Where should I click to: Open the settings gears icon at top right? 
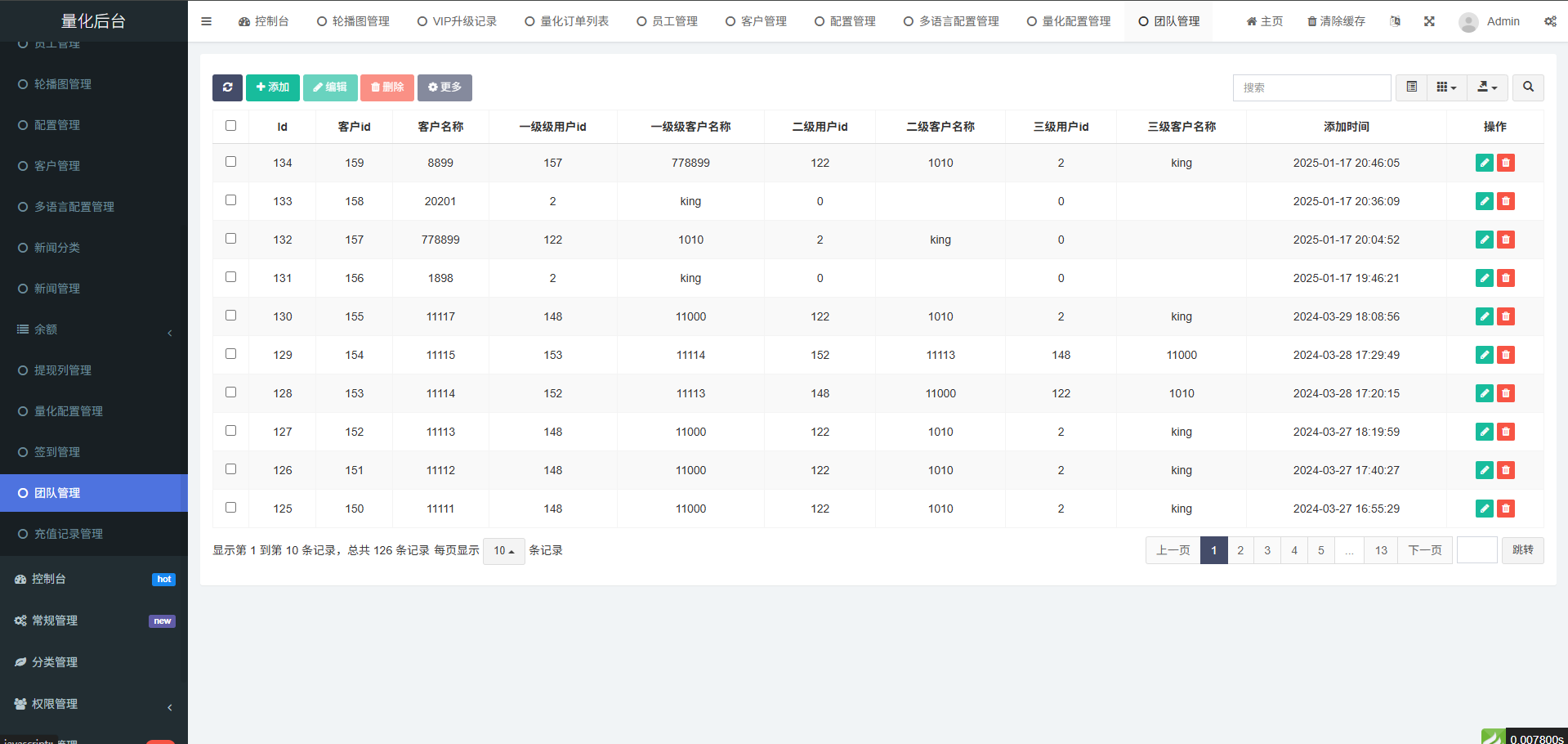pos(1550,21)
